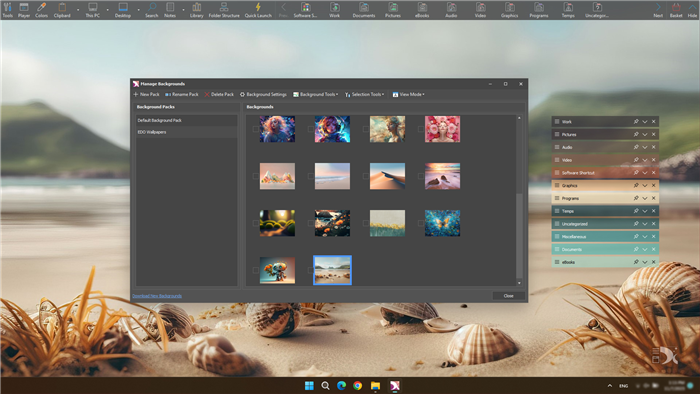700x394 pixels.
Task: Select the blue butterfly background thumbnail
Action: 442,223
